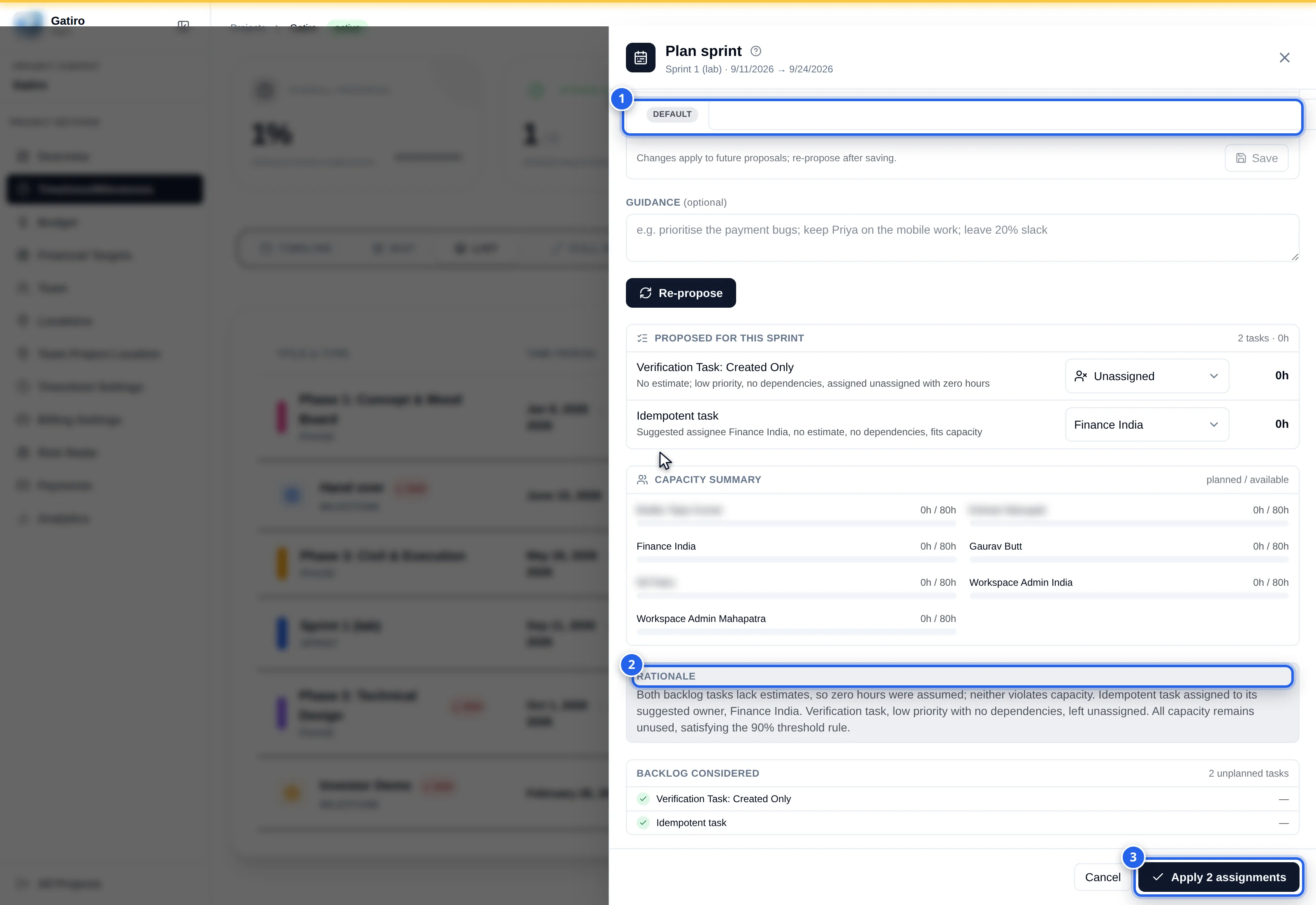Click the Plan sprint calendar icon

pyautogui.click(x=640, y=57)
